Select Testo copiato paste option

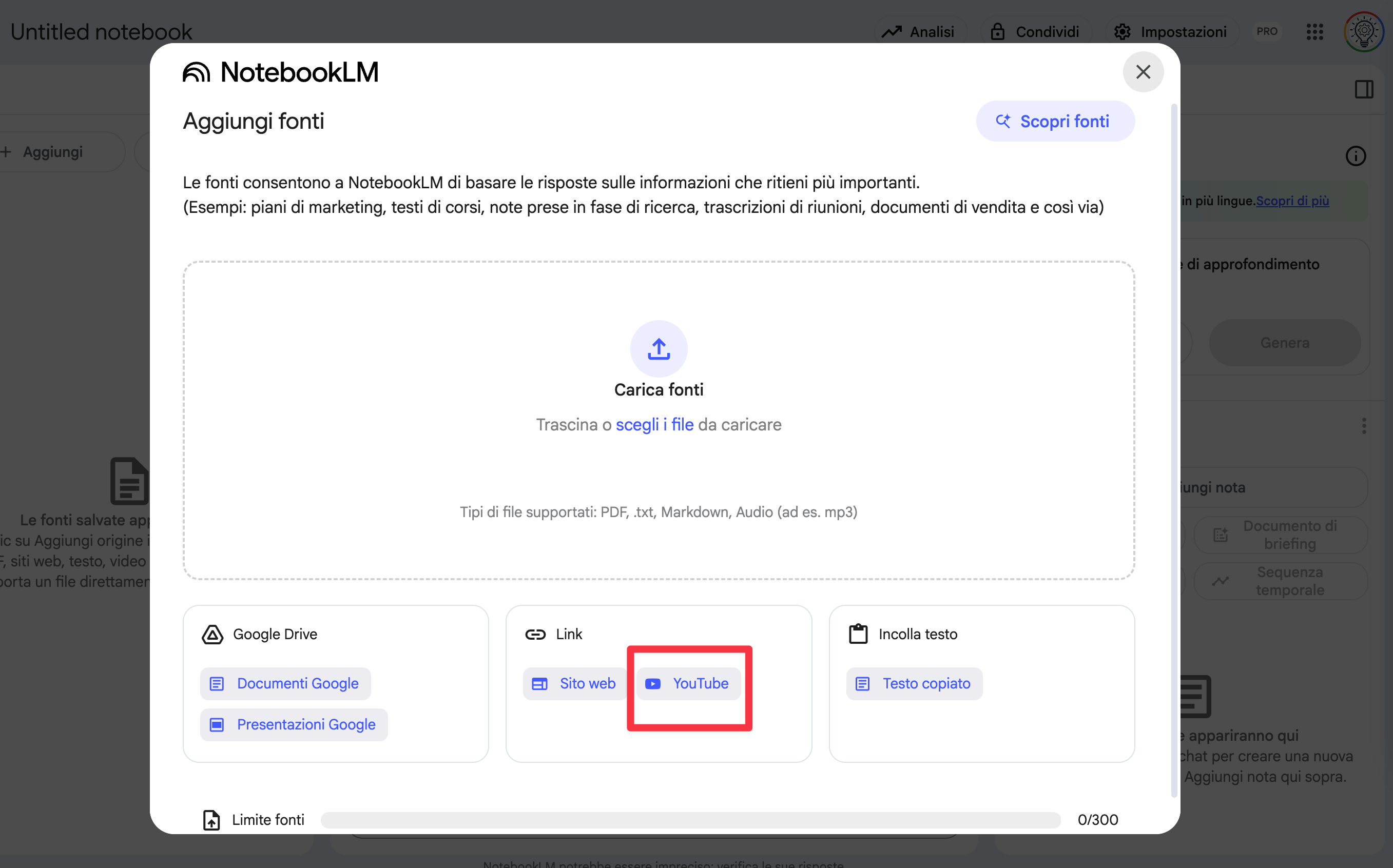pyautogui.click(x=914, y=683)
